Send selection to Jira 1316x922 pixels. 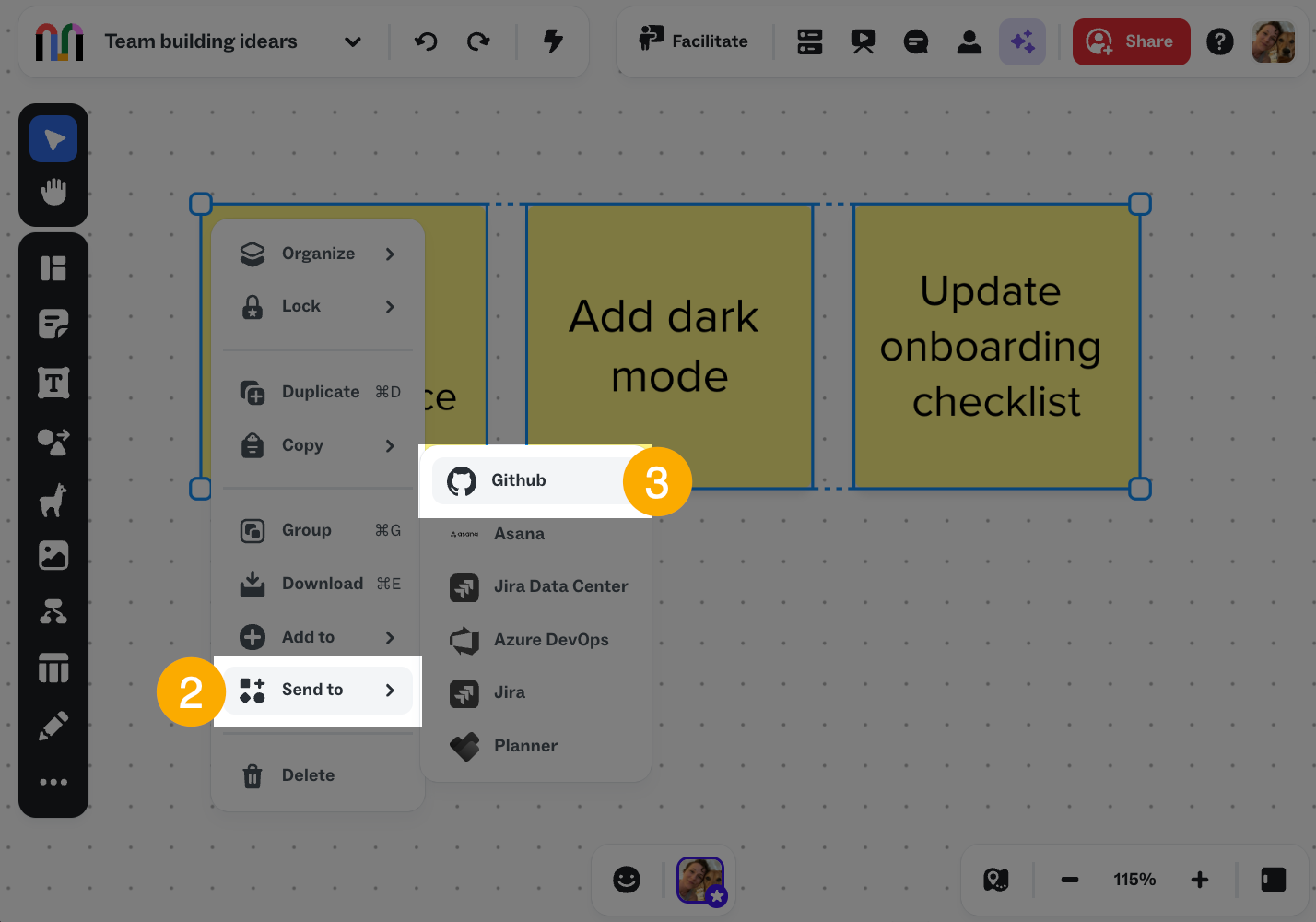pos(535,692)
